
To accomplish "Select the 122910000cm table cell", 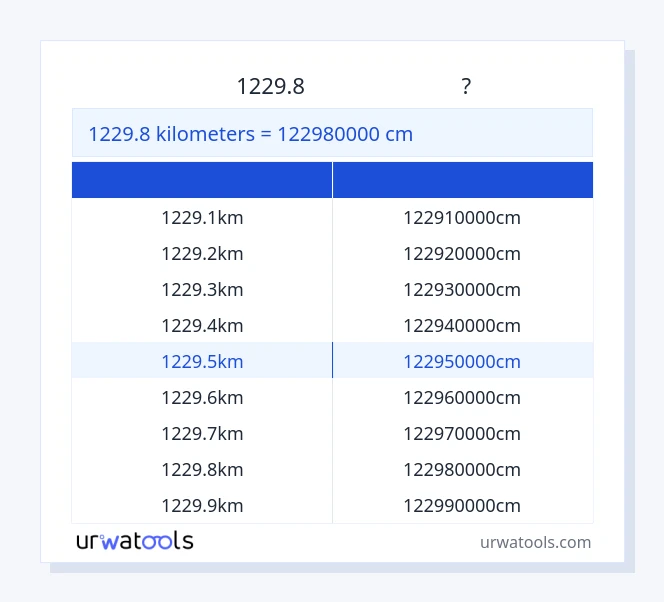I will (x=462, y=218).
